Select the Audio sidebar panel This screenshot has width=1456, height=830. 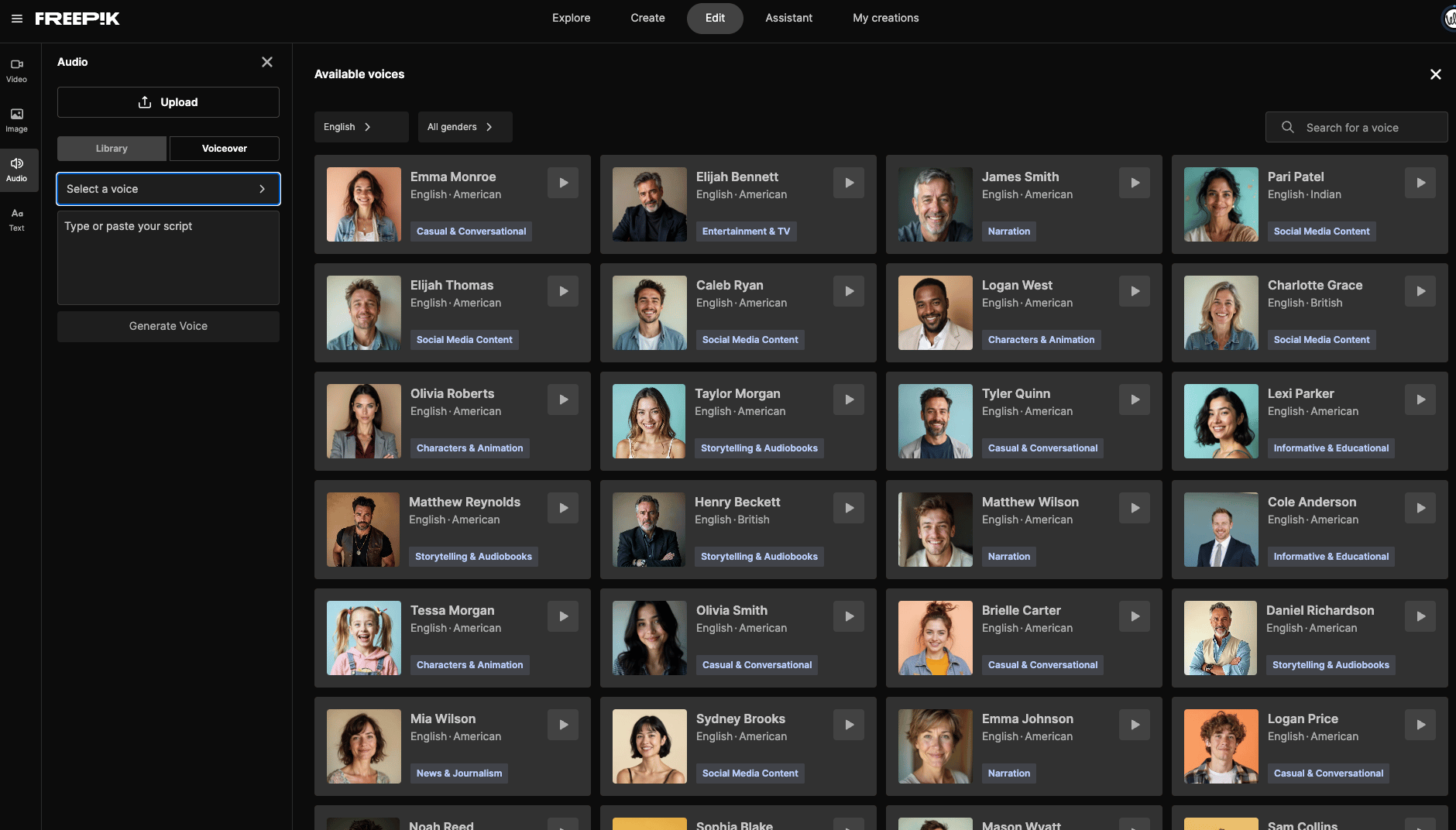tap(17, 170)
